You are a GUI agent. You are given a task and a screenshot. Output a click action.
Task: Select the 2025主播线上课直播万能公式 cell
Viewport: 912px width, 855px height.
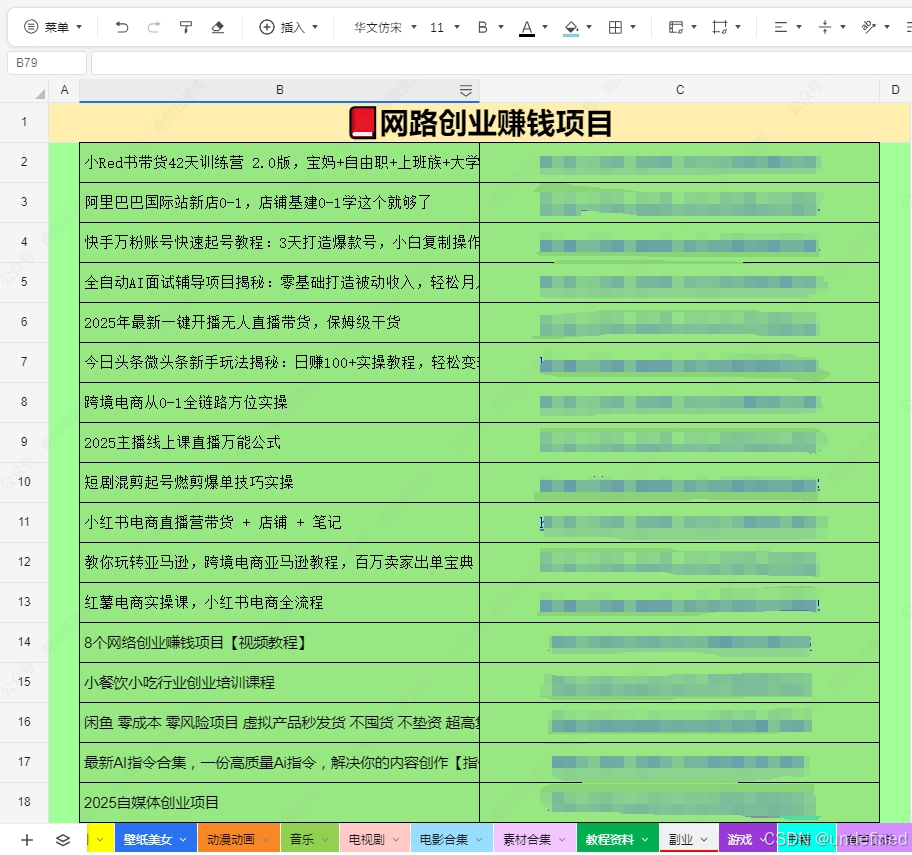click(x=280, y=443)
